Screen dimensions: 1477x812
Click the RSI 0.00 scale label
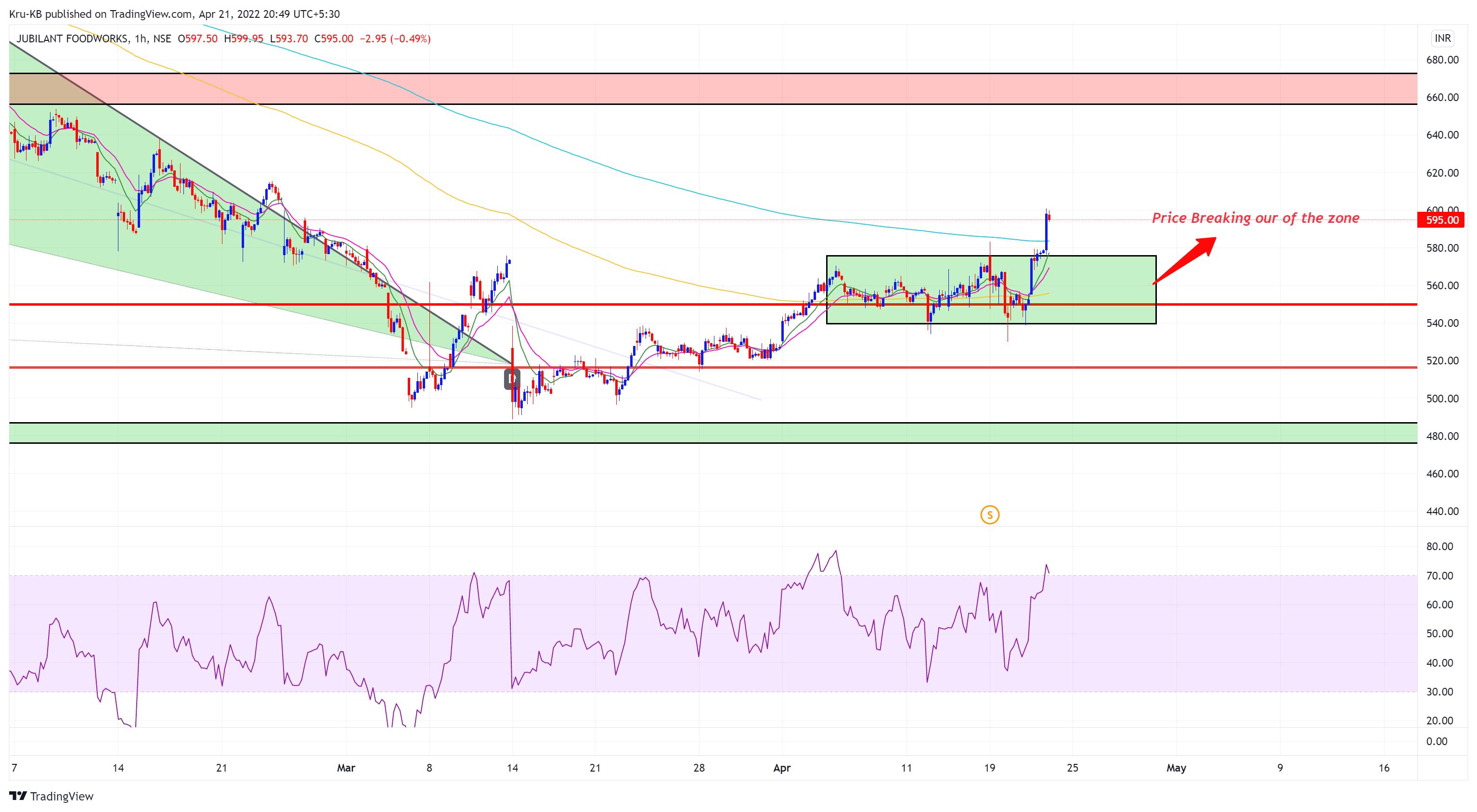tap(1437, 741)
